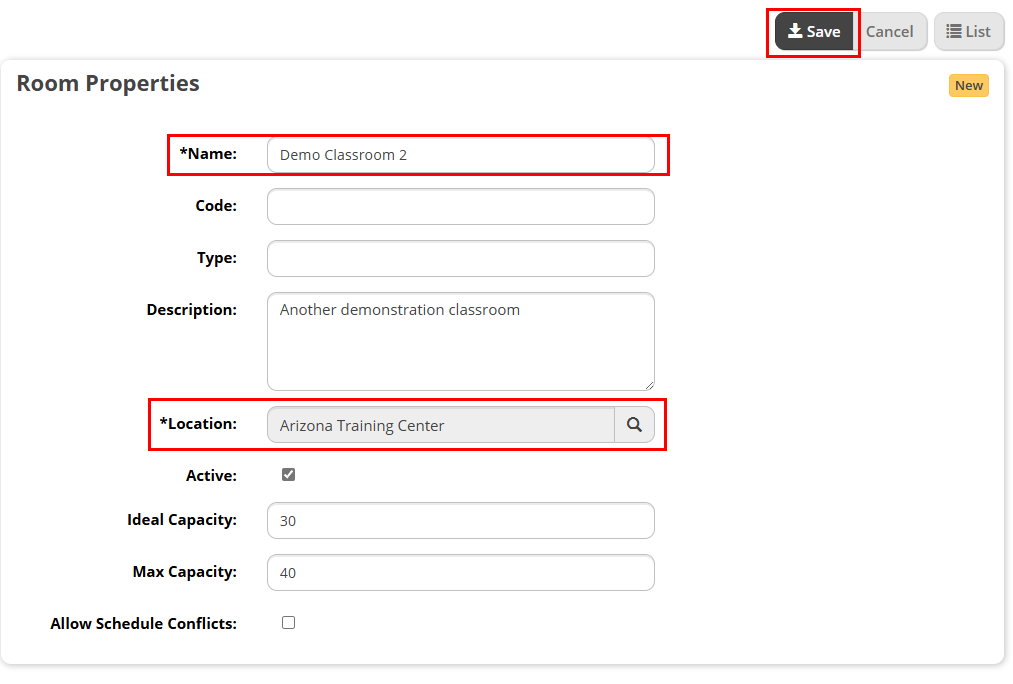Open the List view button

968,32
